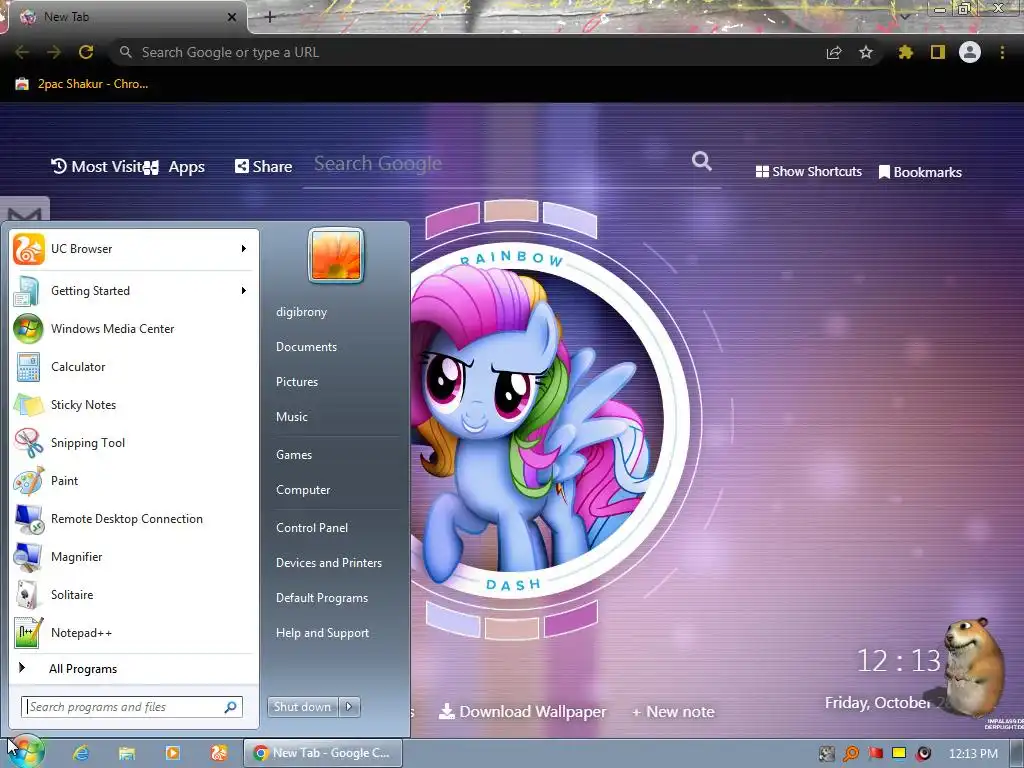1024x768 pixels.
Task: Open a new Chrome tab with plus
Action: point(270,17)
